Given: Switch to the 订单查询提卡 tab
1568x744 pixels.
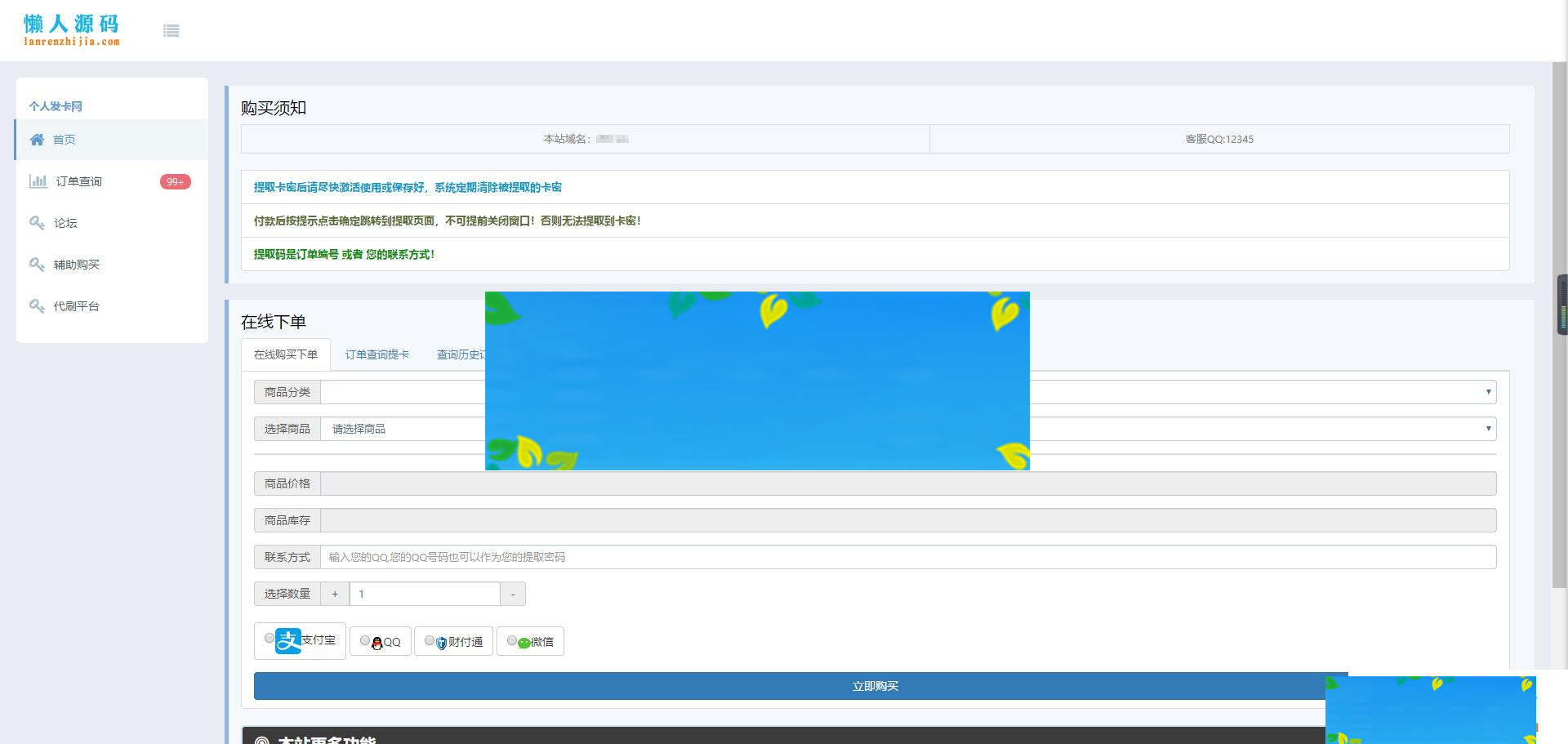Looking at the screenshot, I should [x=376, y=354].
